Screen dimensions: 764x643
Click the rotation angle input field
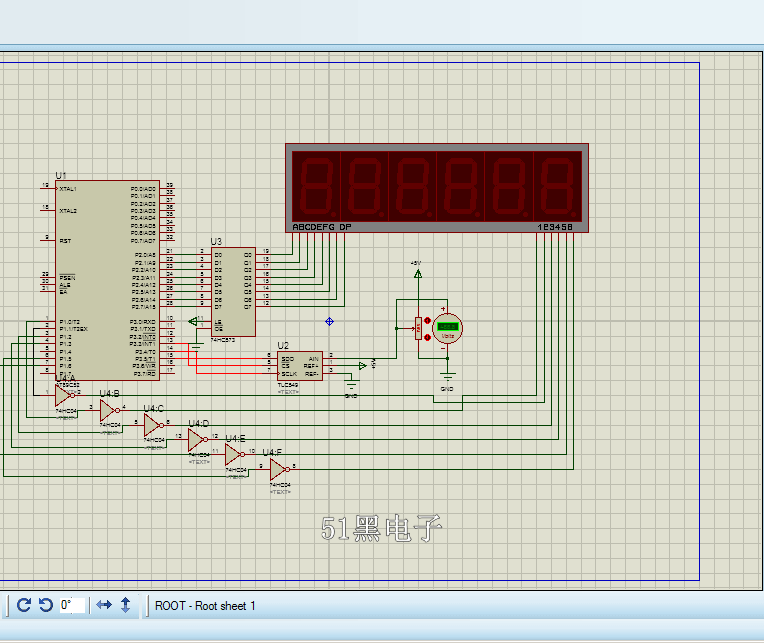pyautogui.click(x=70, y=605)
